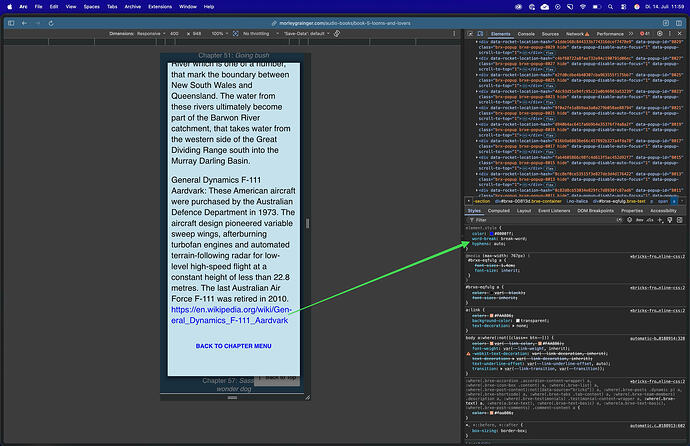The height and width of the screenshot is (446, 690).
Task: Open the Accessibility tab
Action: click(663, 211)
